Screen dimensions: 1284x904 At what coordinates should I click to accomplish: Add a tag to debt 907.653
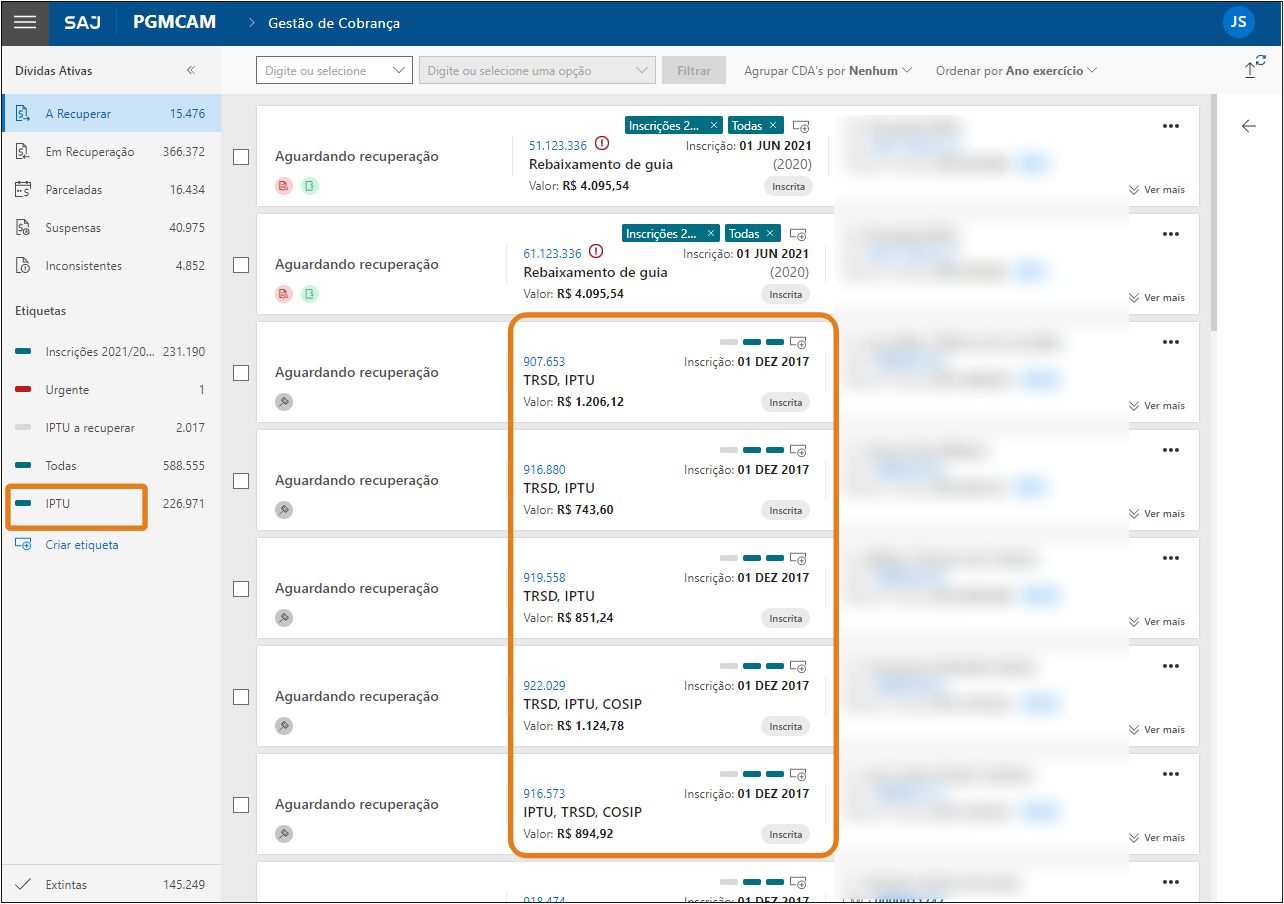(798, 342)
